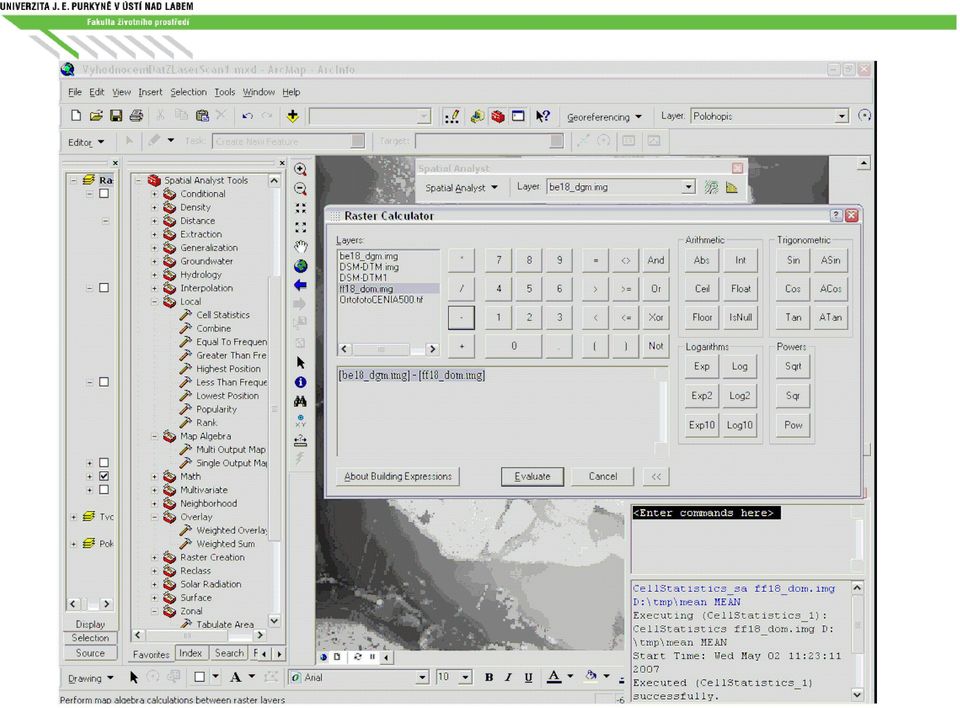
Task: Select the Pan hand tool
Action: point(301,247)
